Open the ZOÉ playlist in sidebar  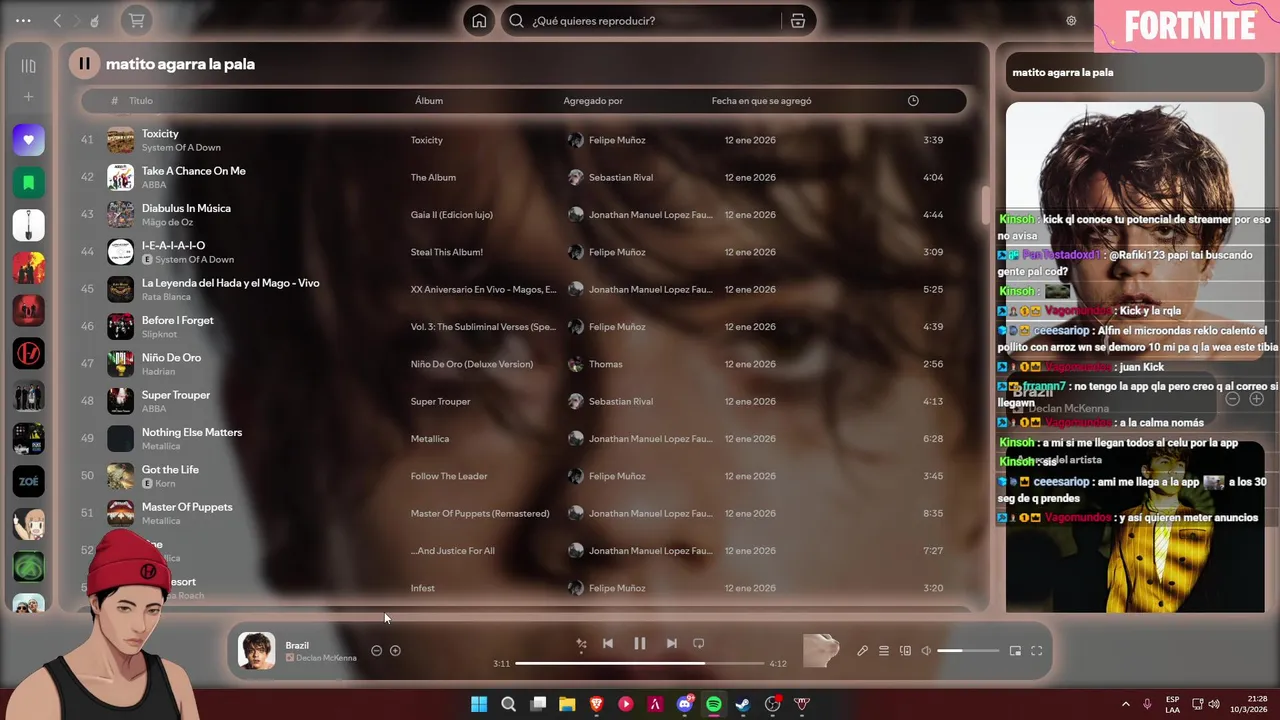click(28, 481)
